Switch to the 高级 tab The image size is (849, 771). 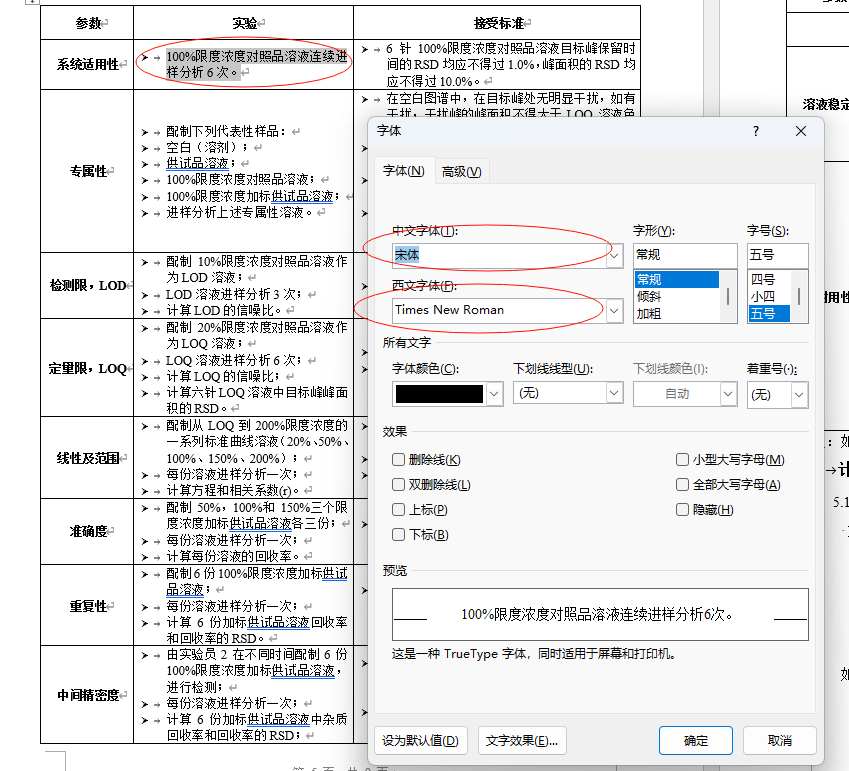461,171
